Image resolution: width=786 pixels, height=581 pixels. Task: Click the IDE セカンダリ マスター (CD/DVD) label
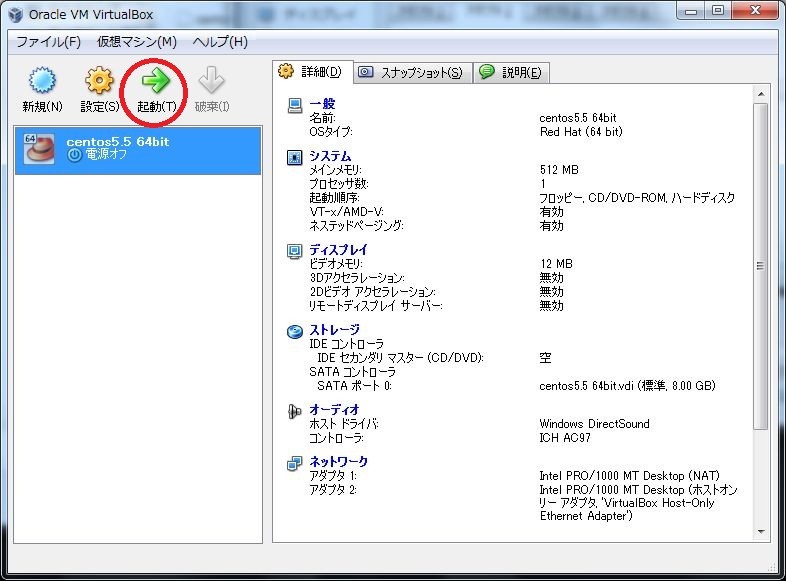click(401, 358)
